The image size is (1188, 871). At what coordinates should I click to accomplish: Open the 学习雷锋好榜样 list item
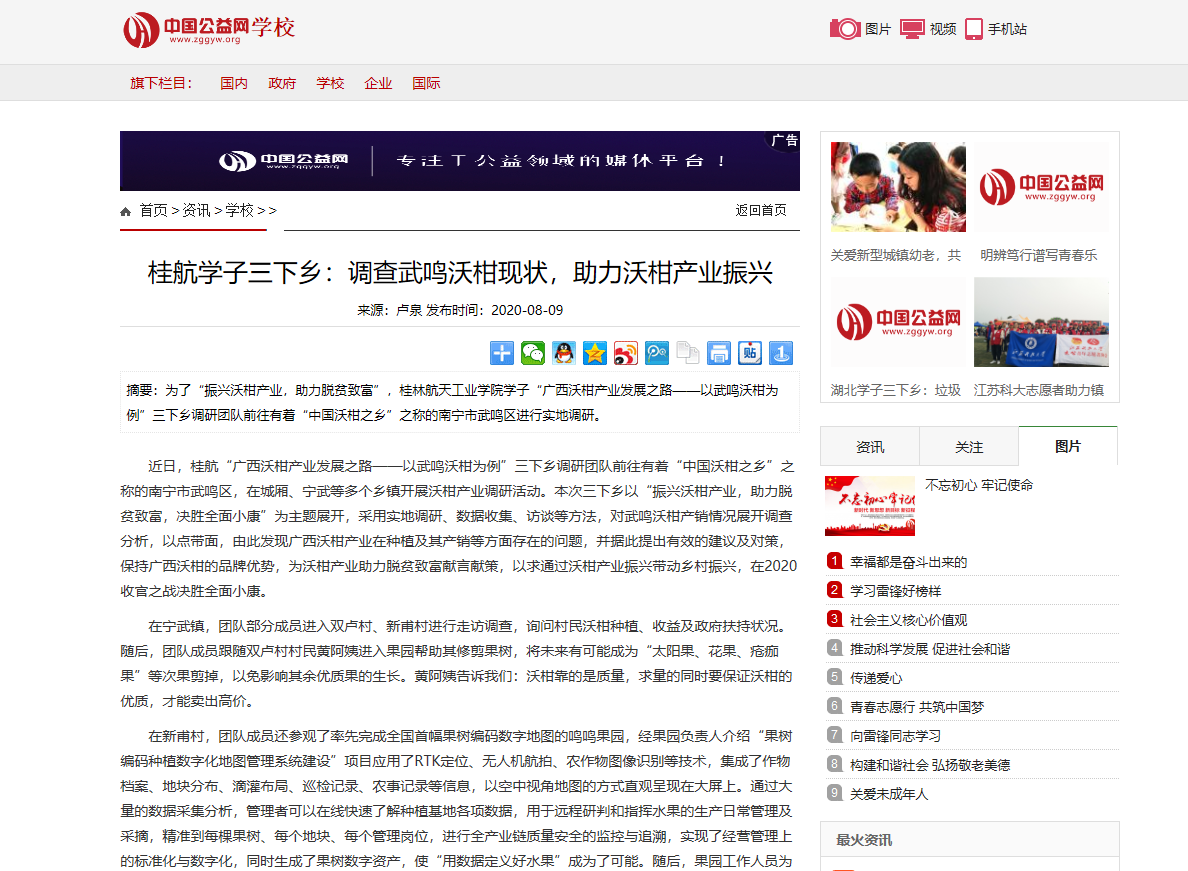[895, 591]
